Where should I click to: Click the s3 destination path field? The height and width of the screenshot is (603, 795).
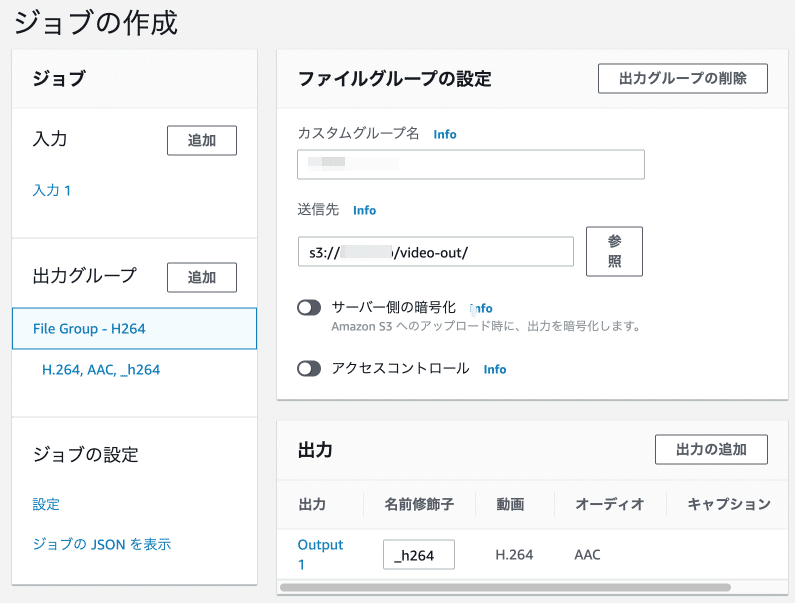[x=435, y=251]
